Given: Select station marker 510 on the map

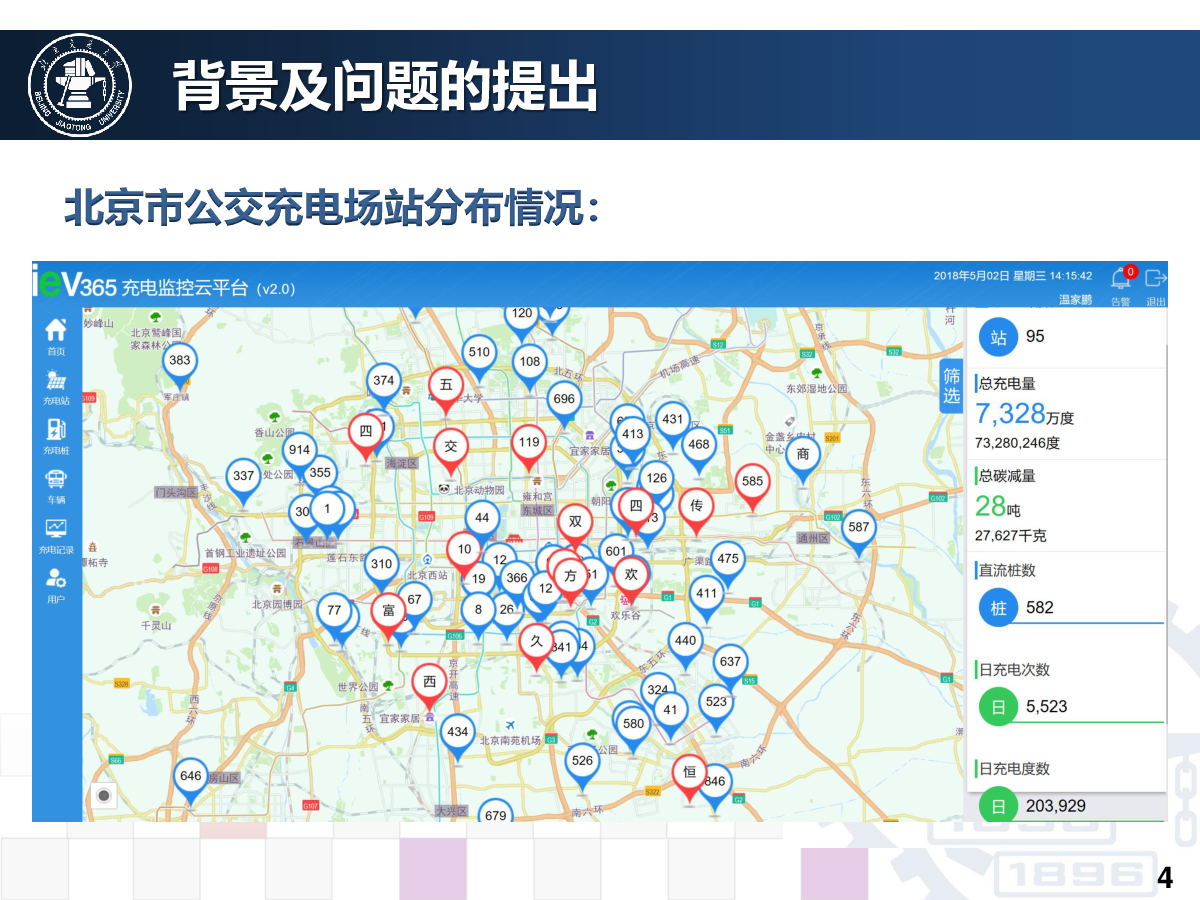Looking at the screenshot, I should point(480,358).
